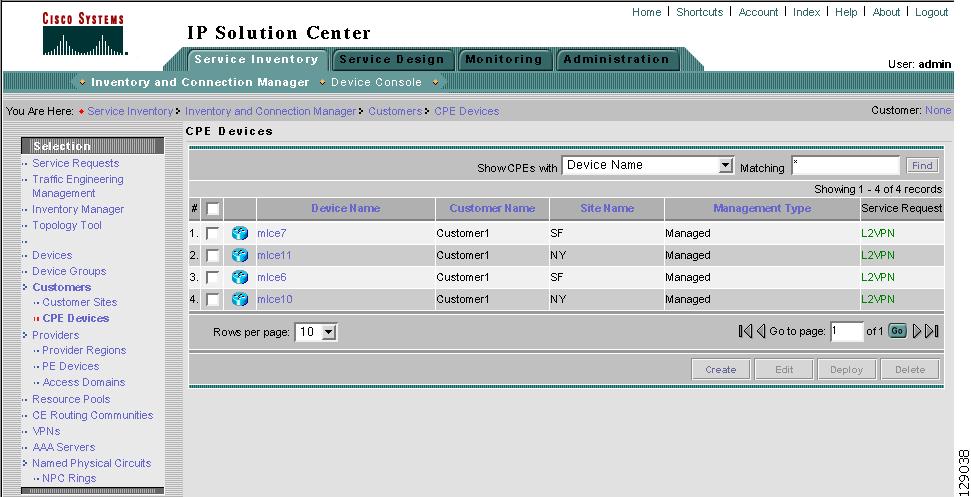Click the router icon for mlce6
971x497 pixels.
pyautogui.click(x=240, y=277)
